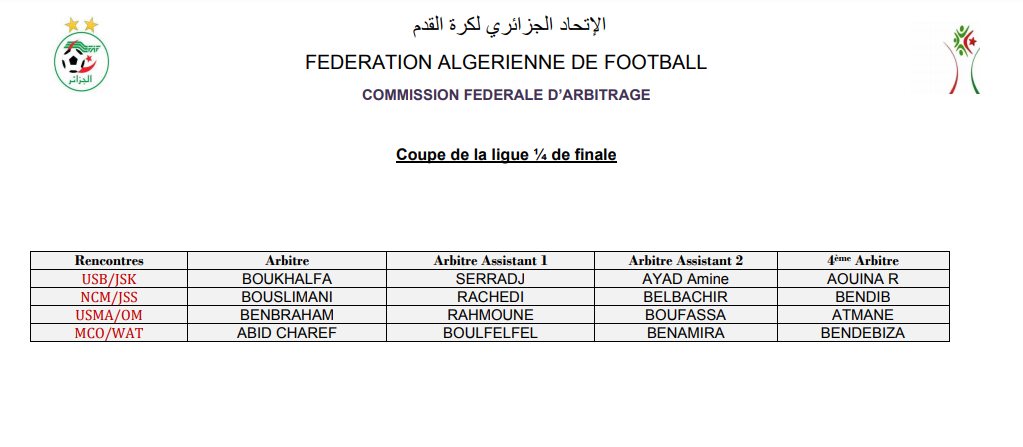Click the Algerian football federation crest logo

pos(81,55)
